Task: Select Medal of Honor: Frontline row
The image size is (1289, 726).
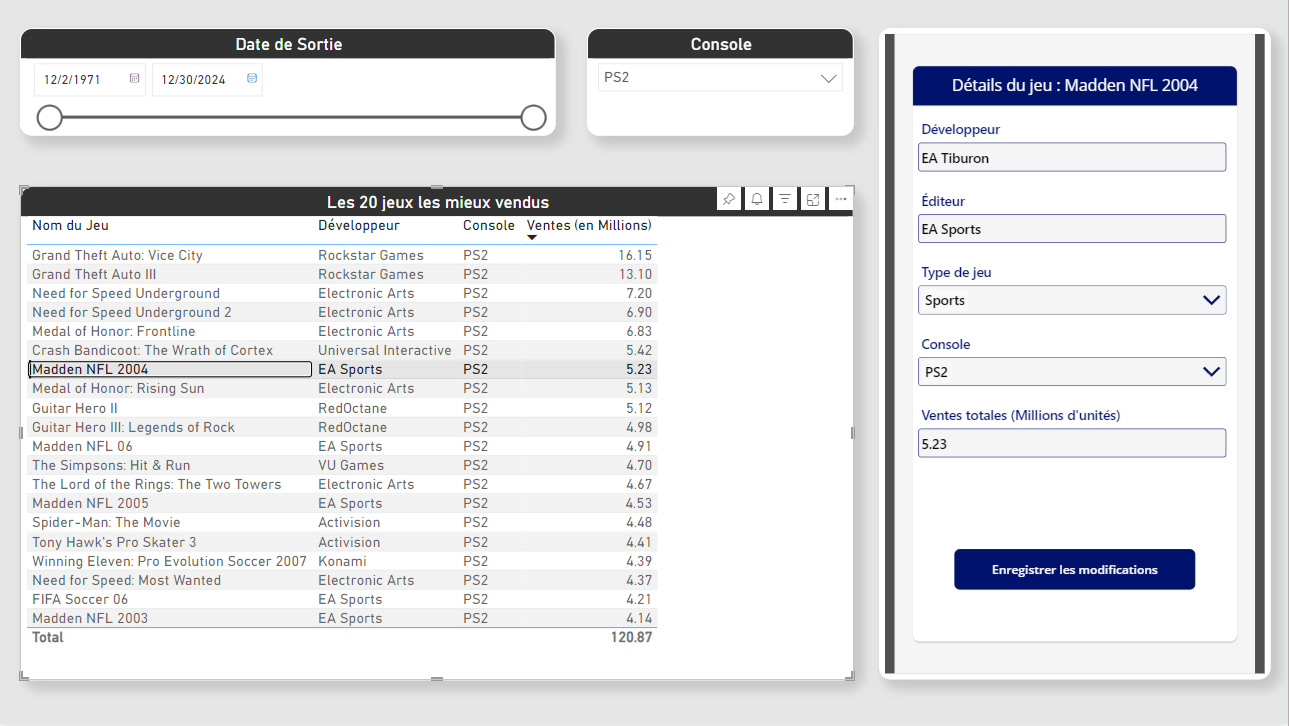Action: [x=341, y=331]
